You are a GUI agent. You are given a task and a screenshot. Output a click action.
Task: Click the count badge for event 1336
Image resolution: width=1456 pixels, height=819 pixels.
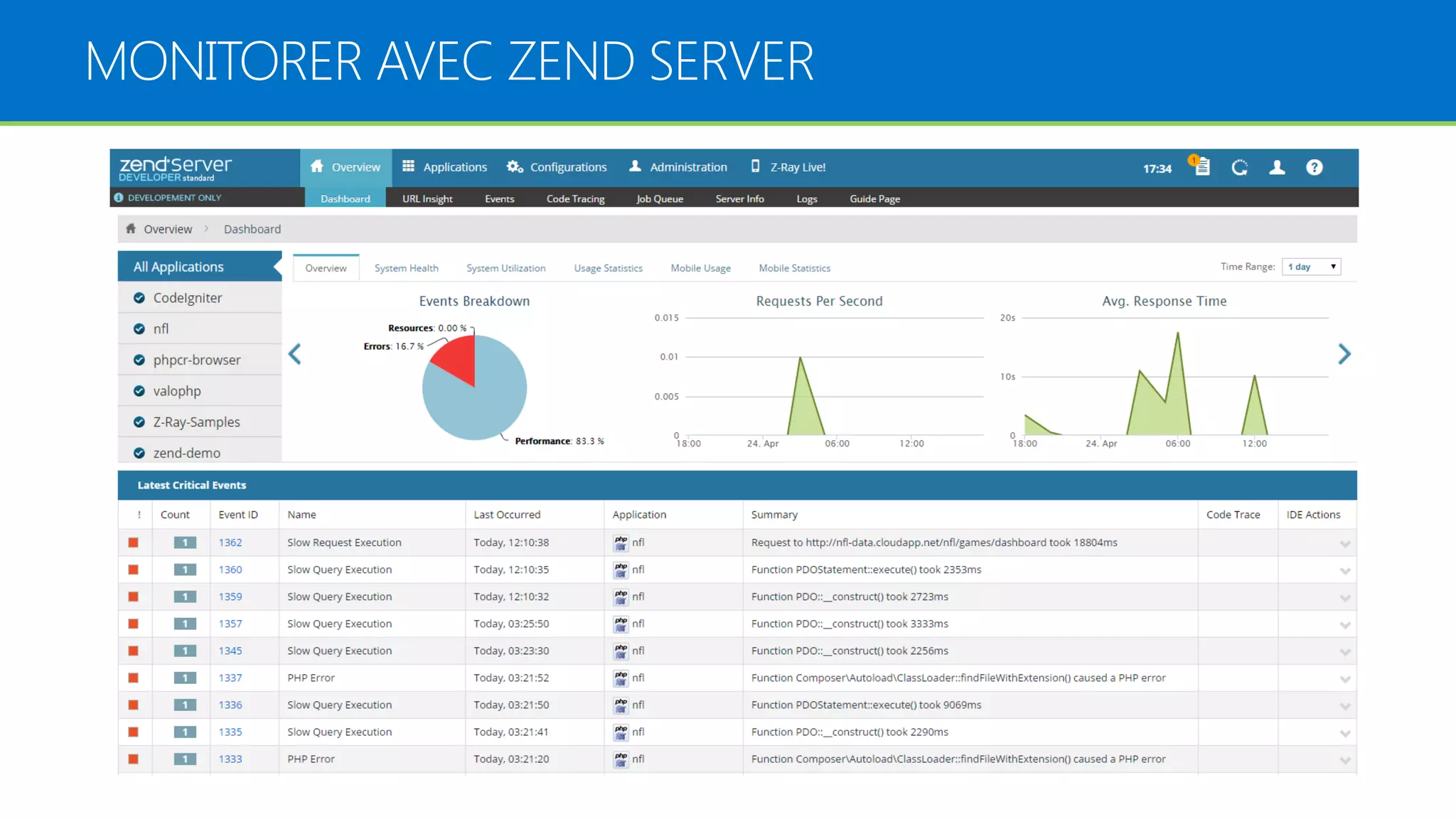(x=185, y=705)
